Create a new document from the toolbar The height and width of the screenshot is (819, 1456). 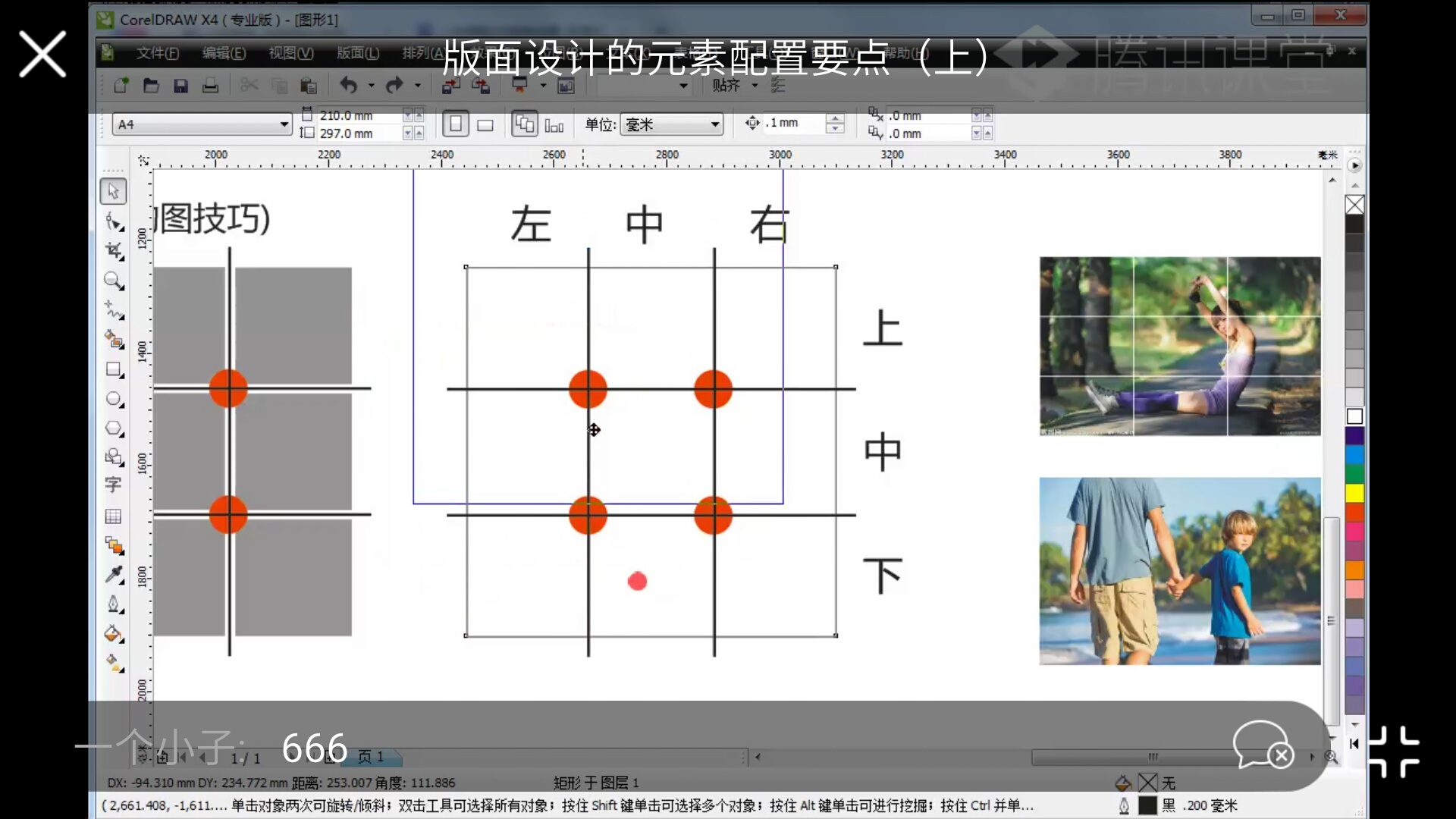(x=121, y=86)
